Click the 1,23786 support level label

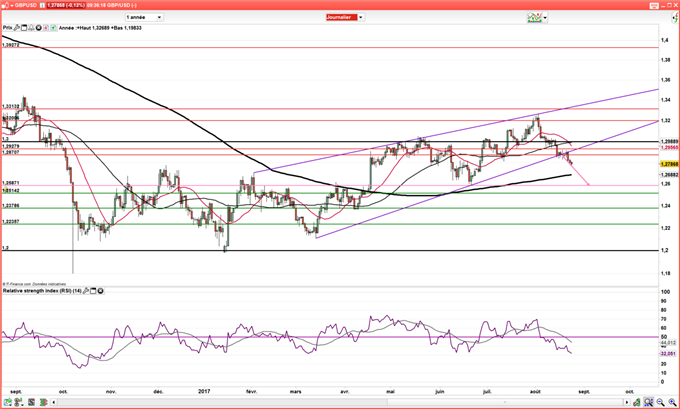[x=10, y=205]
